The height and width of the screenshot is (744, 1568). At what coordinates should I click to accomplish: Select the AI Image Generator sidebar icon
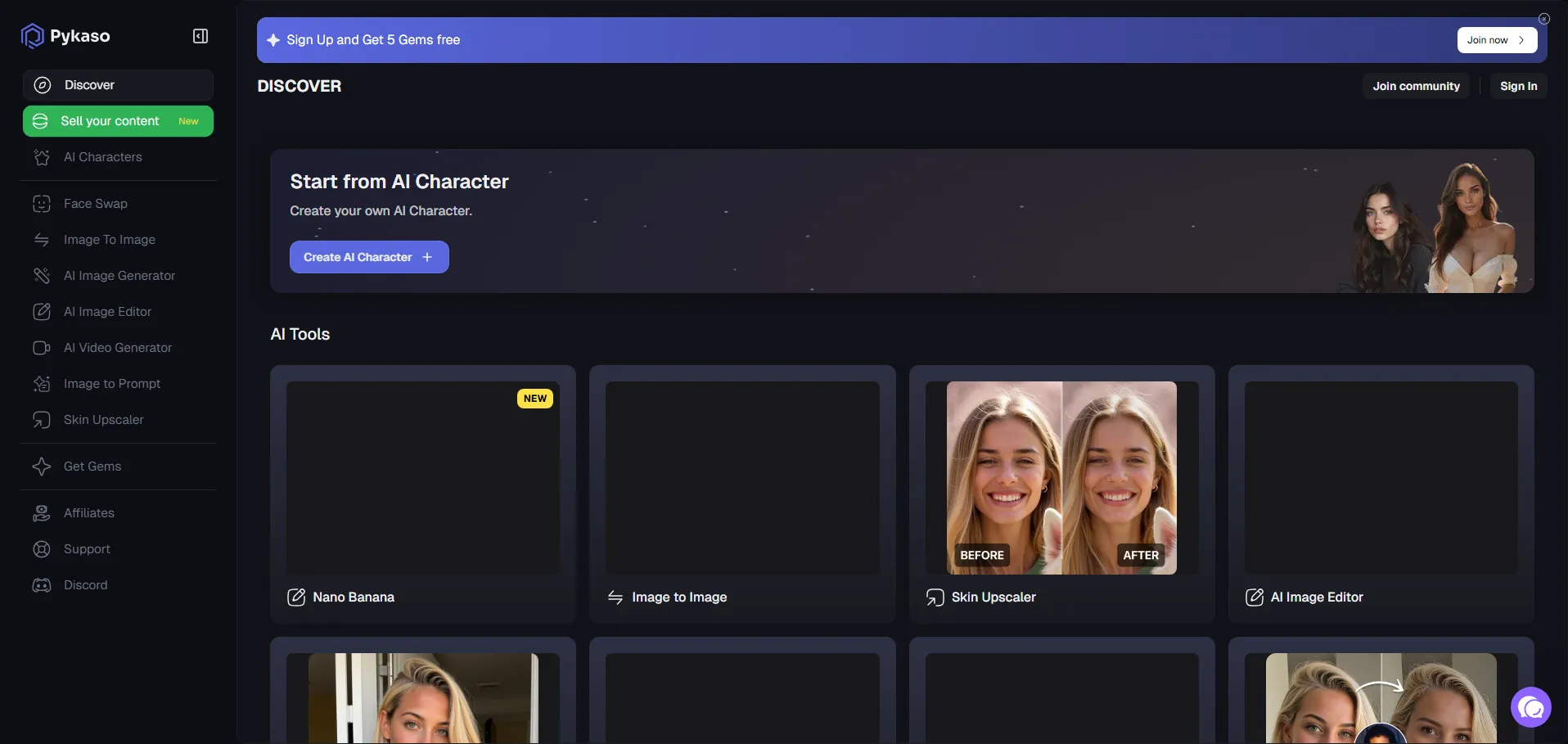[x=42, y=276]
